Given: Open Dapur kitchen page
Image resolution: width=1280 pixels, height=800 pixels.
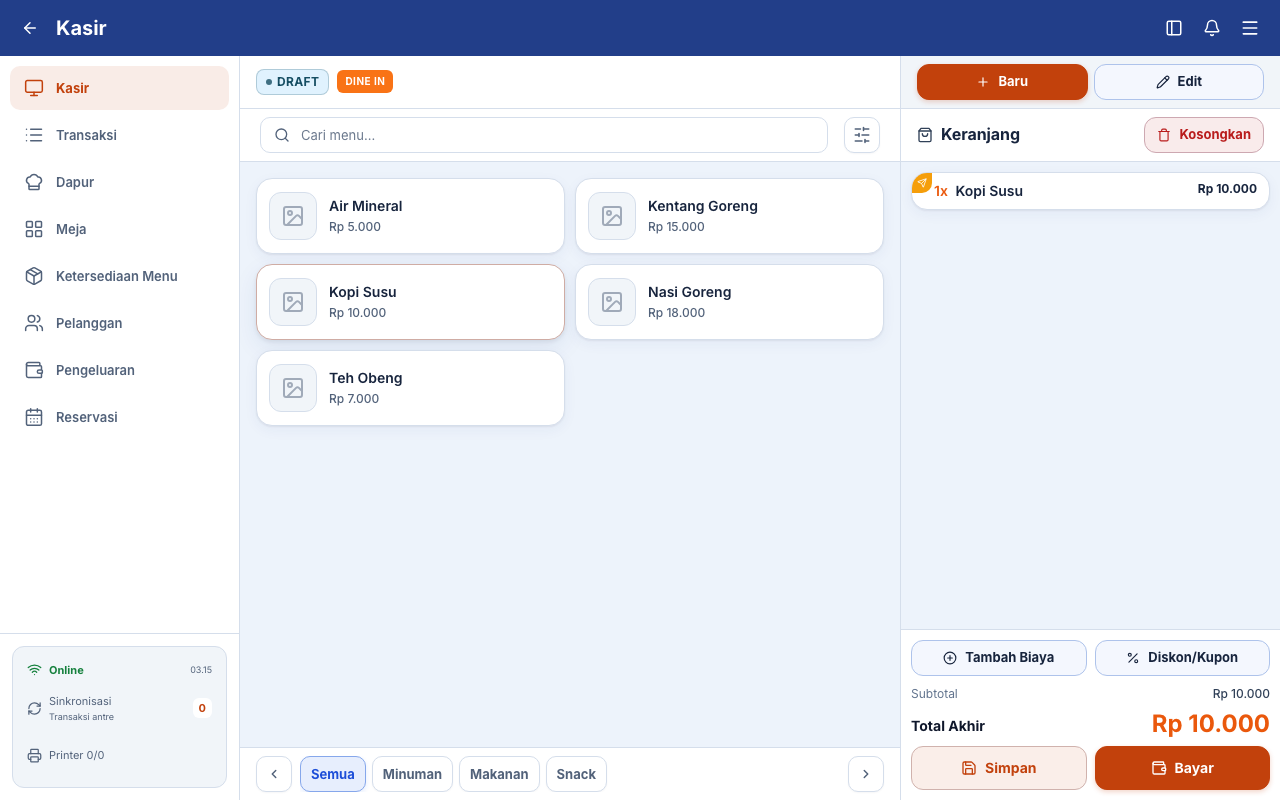Looking at the screenshot, I should click(120, 182).
